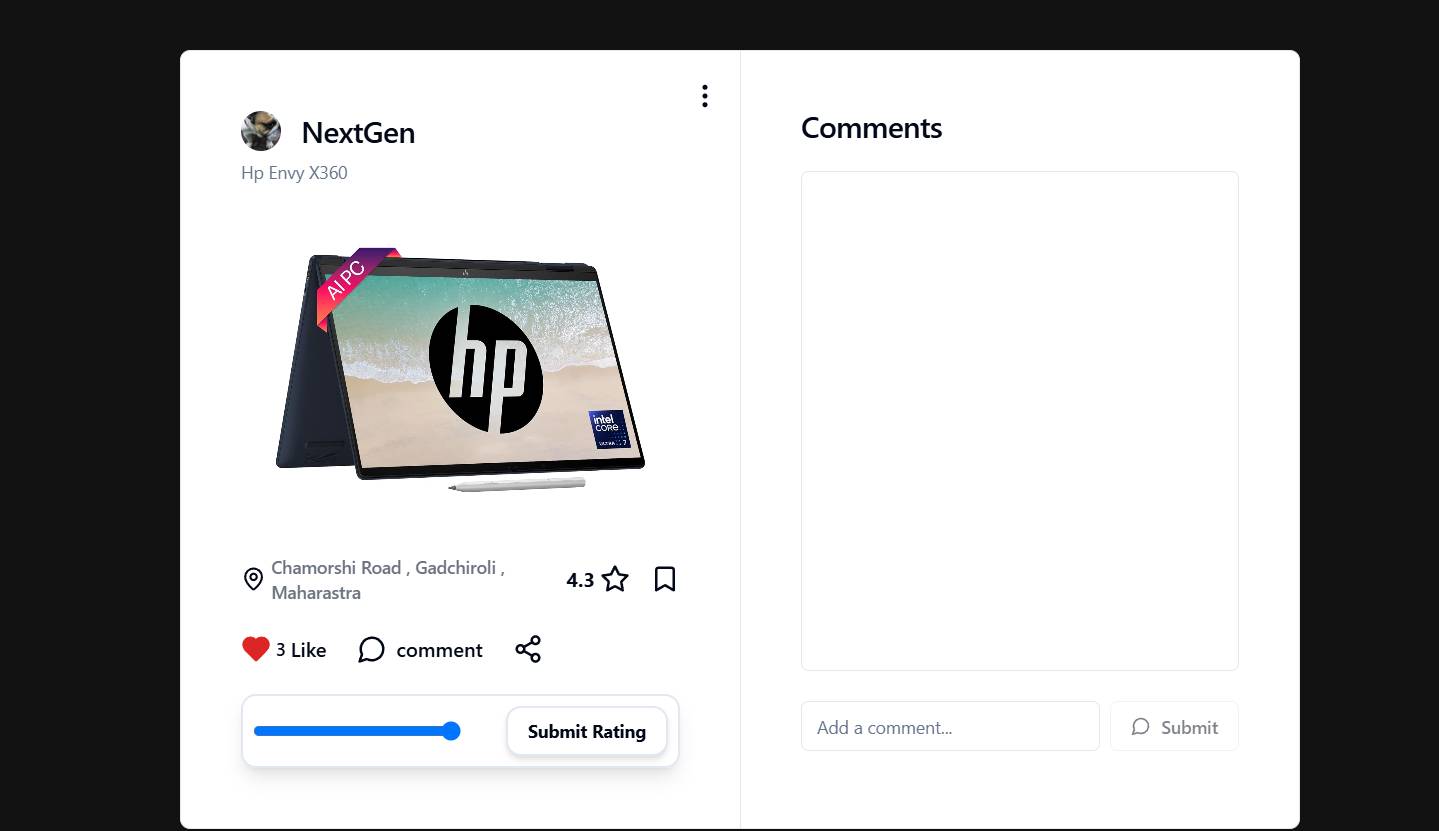Viewport: 1439px width, 831px height.
Task: Click the blue rating slider handle
Action: tap(451, 731)
